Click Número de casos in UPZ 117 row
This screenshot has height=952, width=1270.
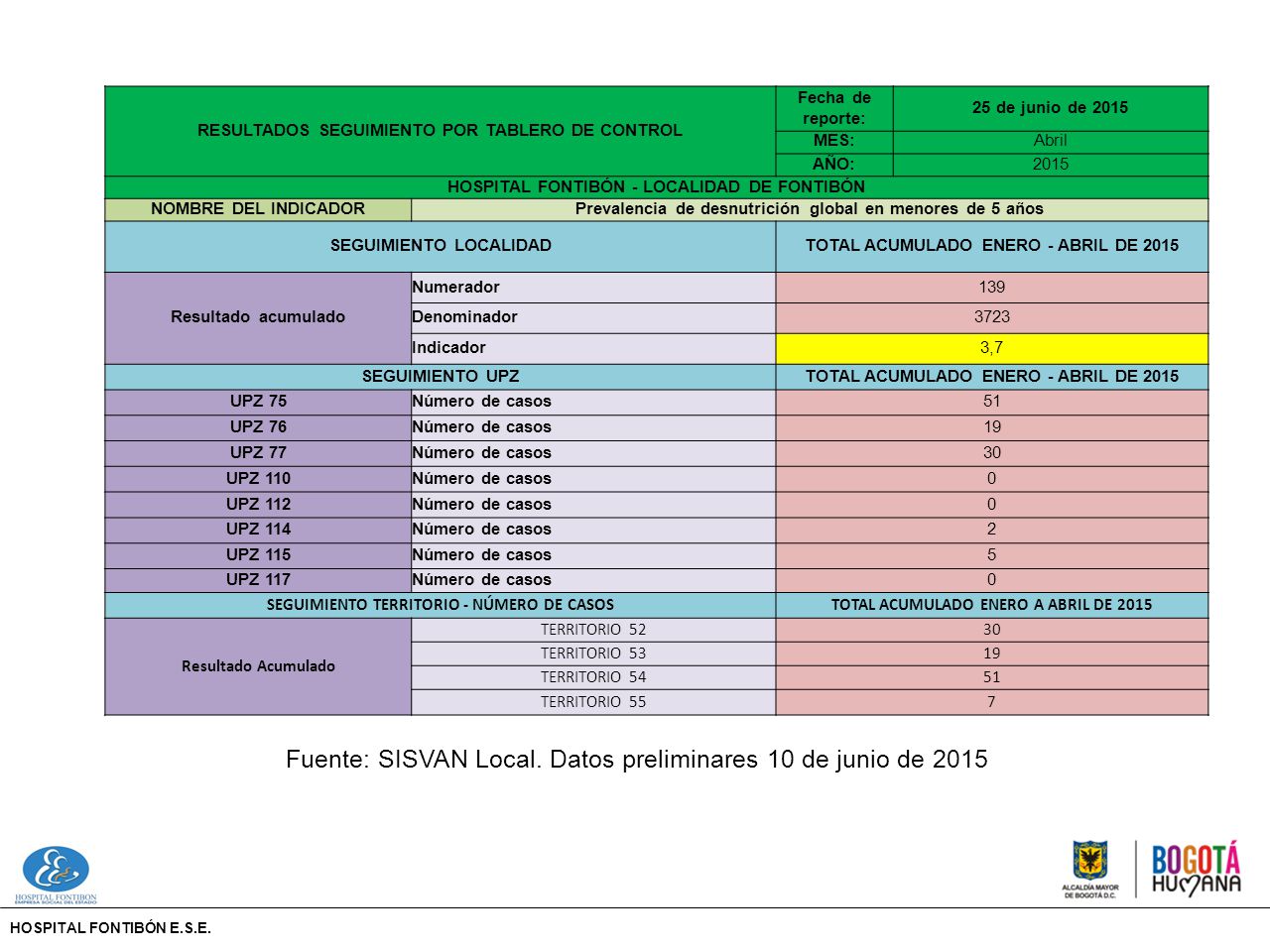[593, 580]
